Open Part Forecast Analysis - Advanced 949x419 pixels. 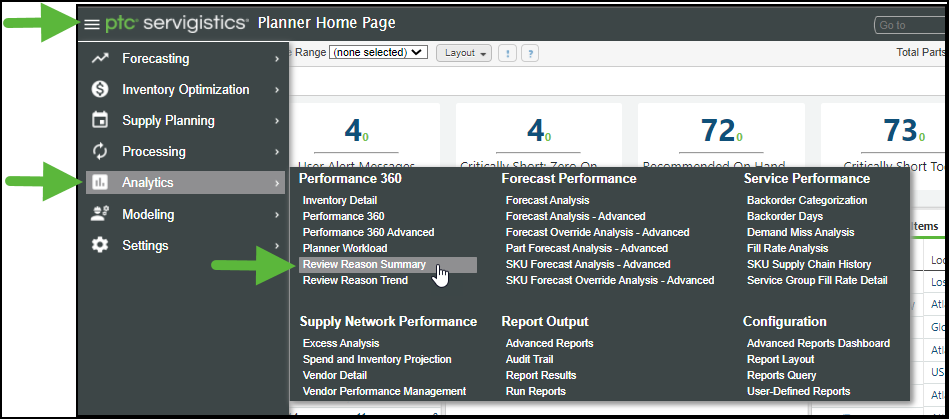click(587, 248)
